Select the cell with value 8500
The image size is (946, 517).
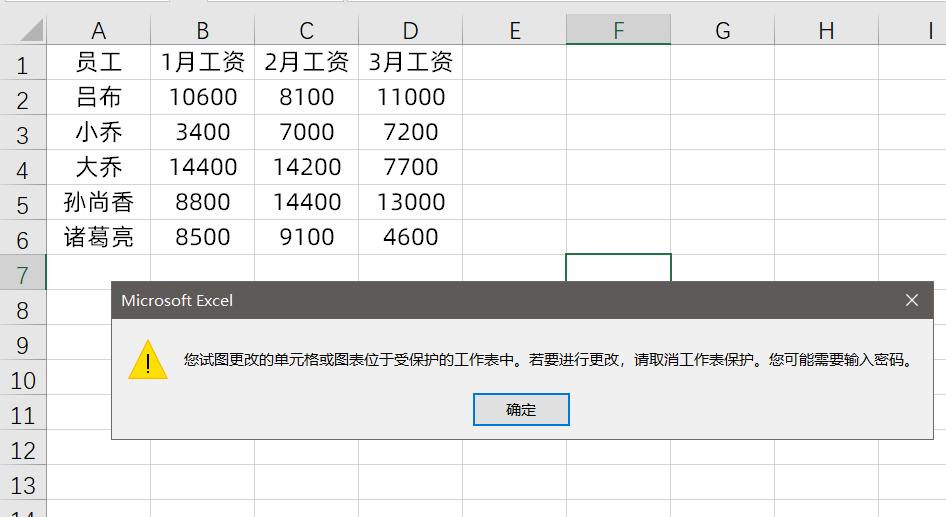(x=203, y=237)
